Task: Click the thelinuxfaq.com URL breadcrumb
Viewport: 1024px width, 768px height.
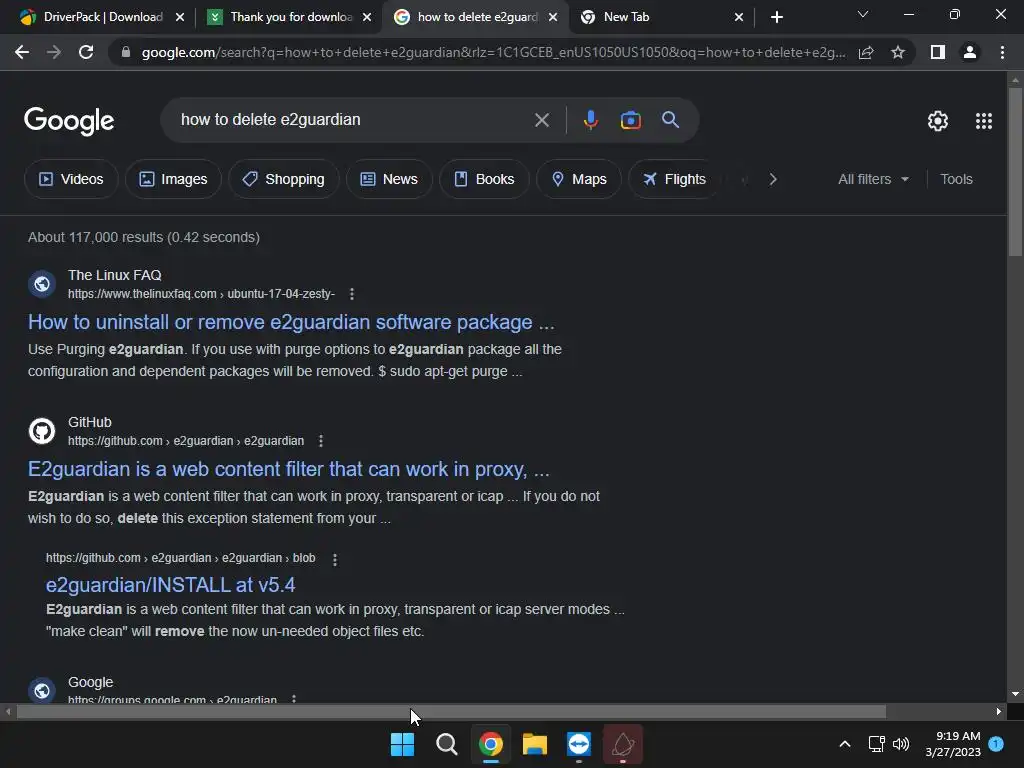Action: (x=201, y=294)
